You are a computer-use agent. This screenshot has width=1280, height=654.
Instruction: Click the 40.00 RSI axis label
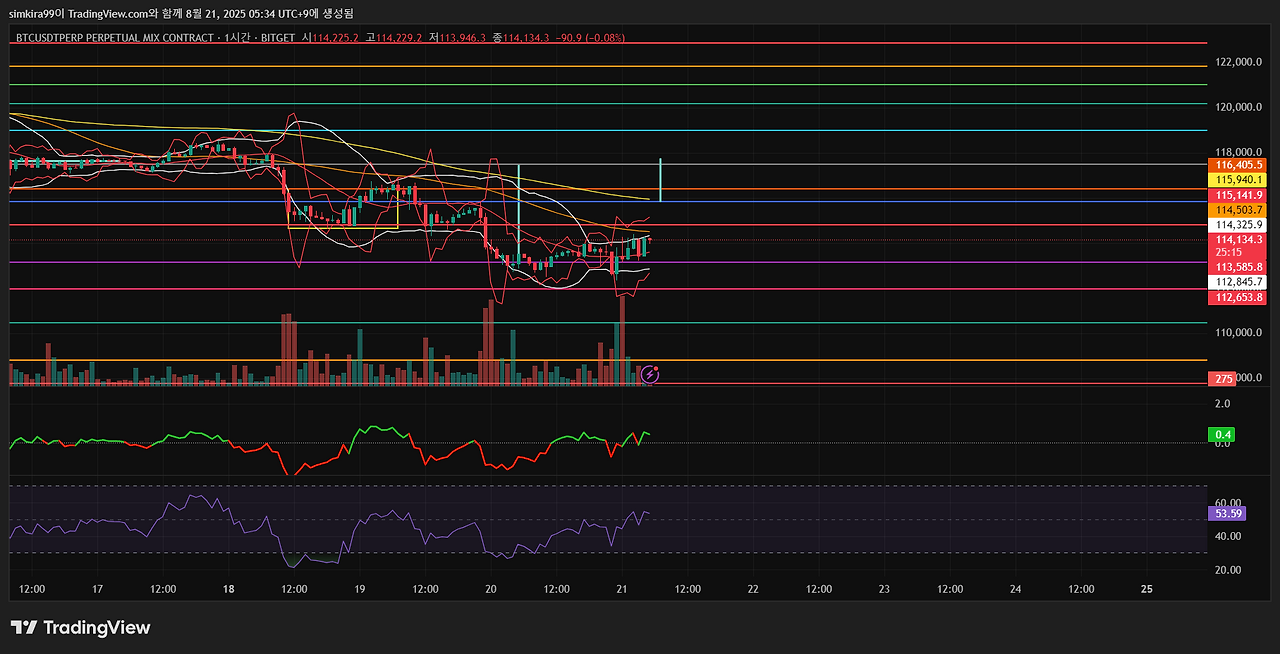pyautogui.click(x=1228, y=536)
